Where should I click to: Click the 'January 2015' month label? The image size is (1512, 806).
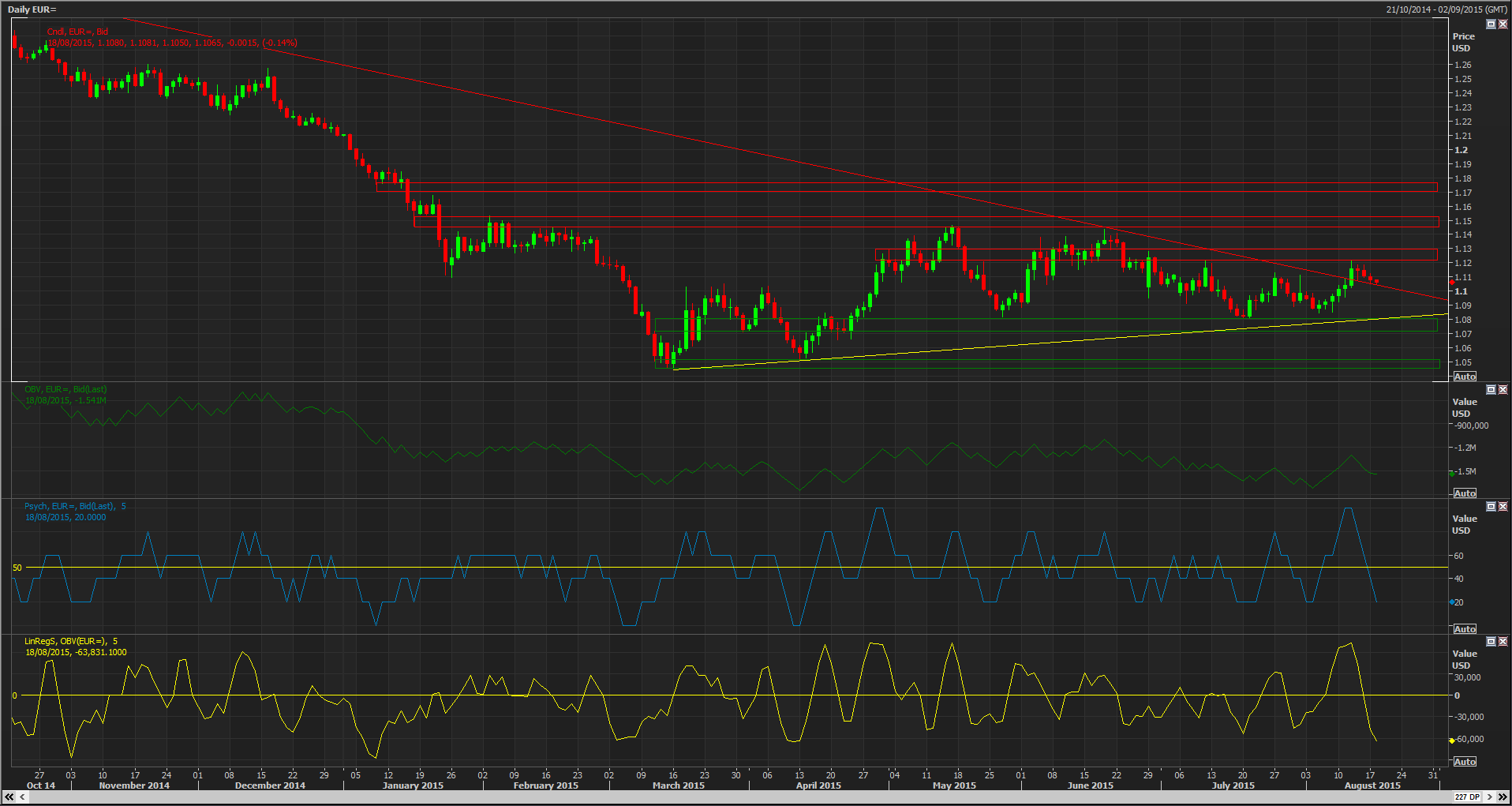(413, 785)
